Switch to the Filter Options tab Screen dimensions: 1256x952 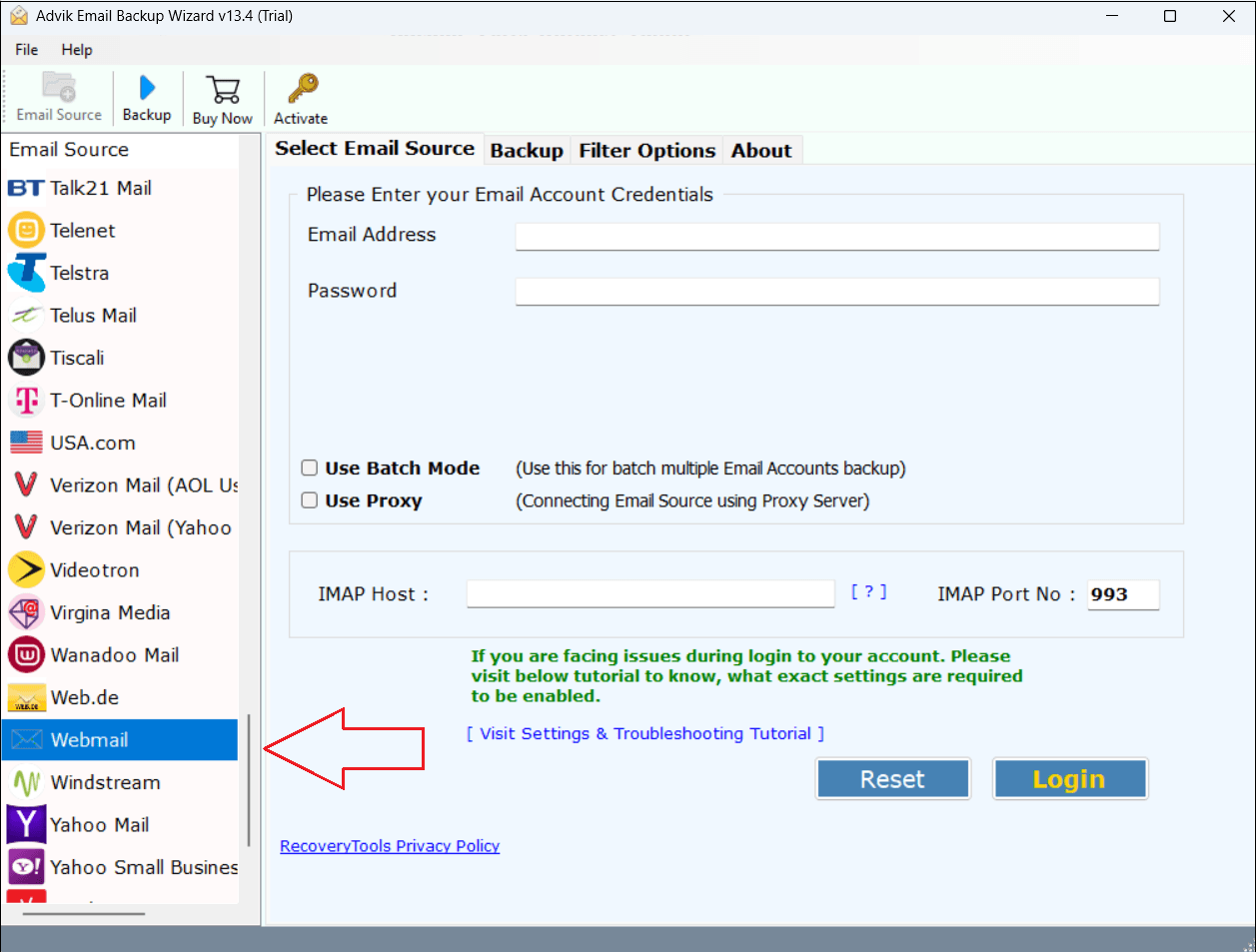pos(647,150)
